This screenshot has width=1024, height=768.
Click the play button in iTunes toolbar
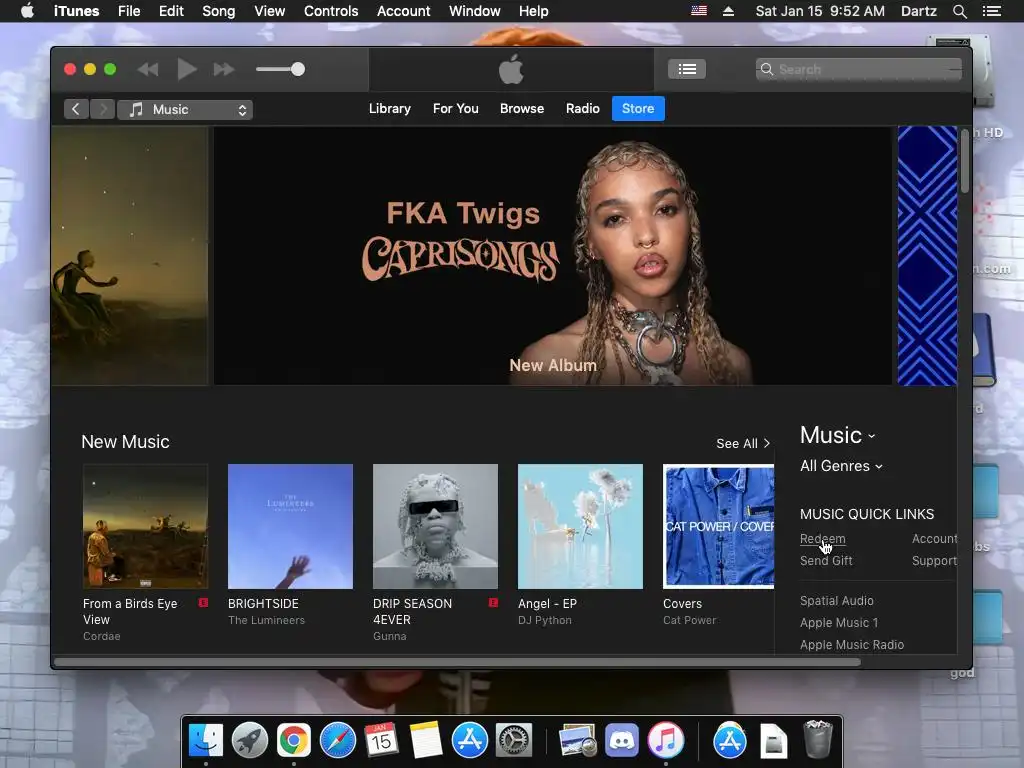187,69
